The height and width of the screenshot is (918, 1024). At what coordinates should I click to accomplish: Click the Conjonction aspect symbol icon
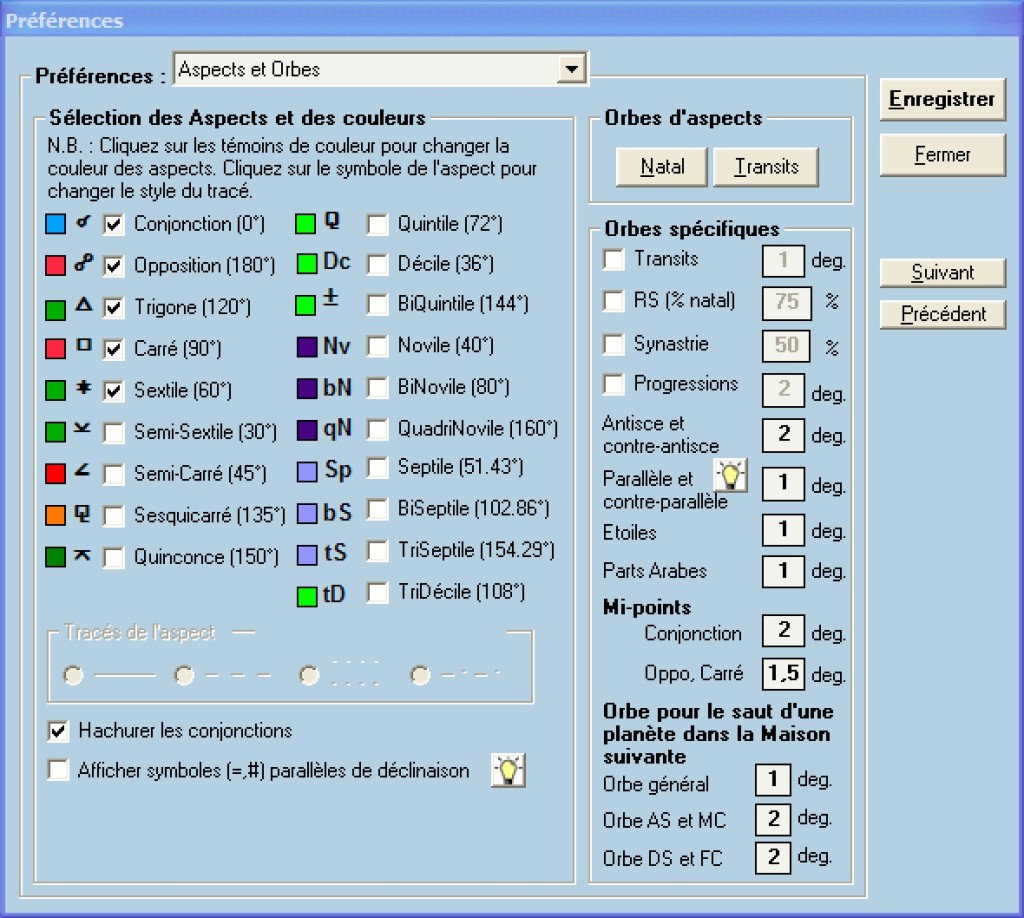(83, 224)
